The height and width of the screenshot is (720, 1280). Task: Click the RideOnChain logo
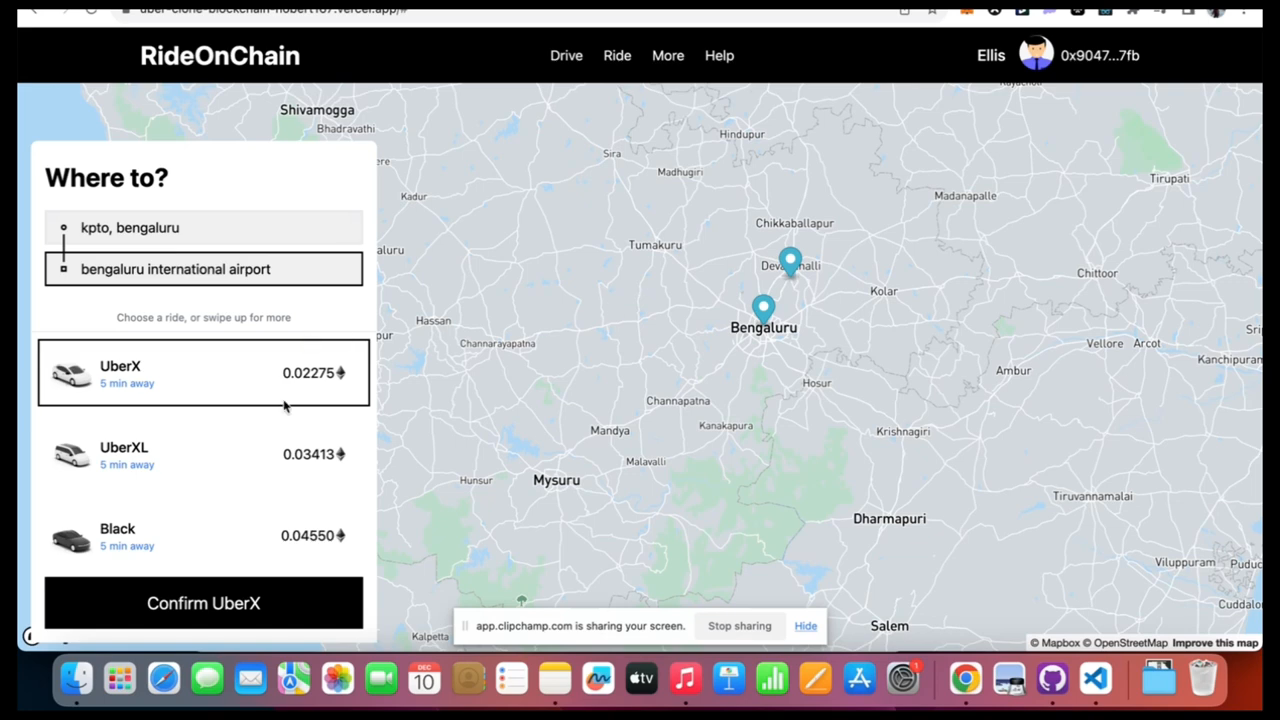(x=220, y=56)
